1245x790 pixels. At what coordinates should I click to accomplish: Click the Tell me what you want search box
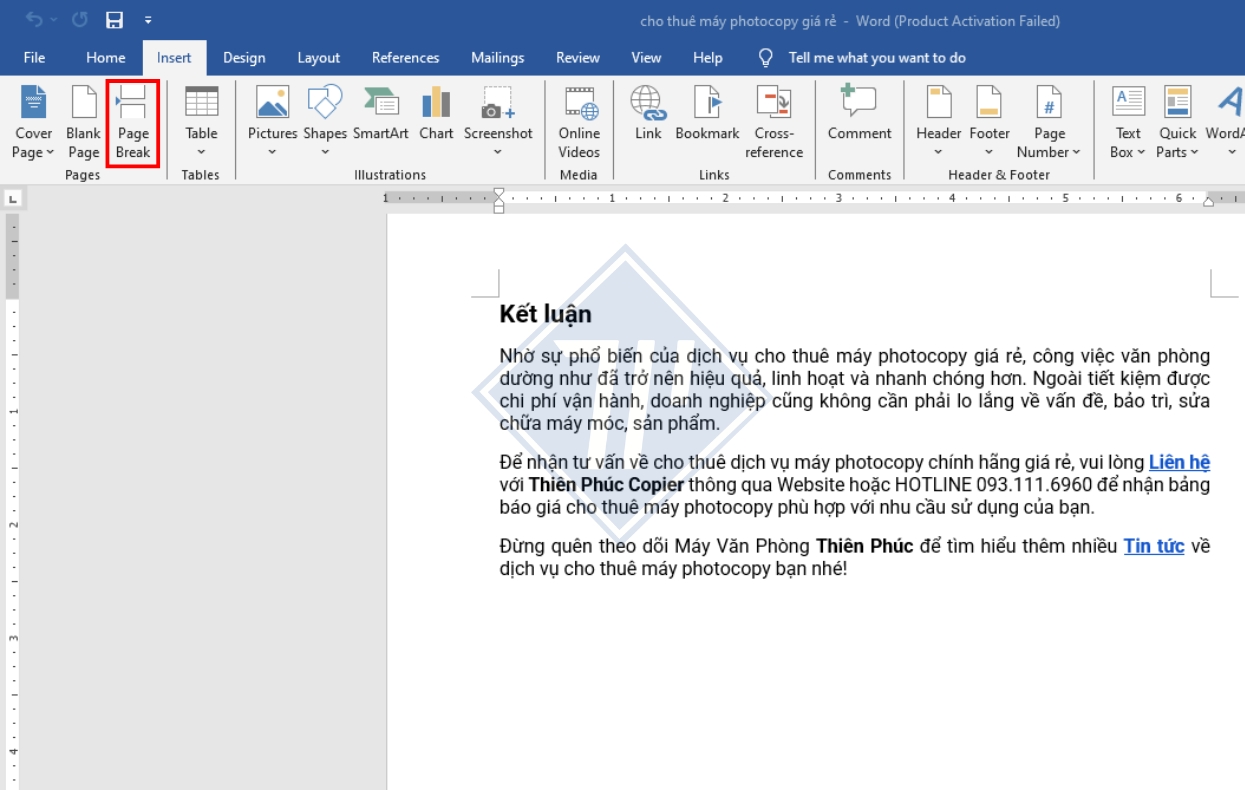click(x=876, y=58)
